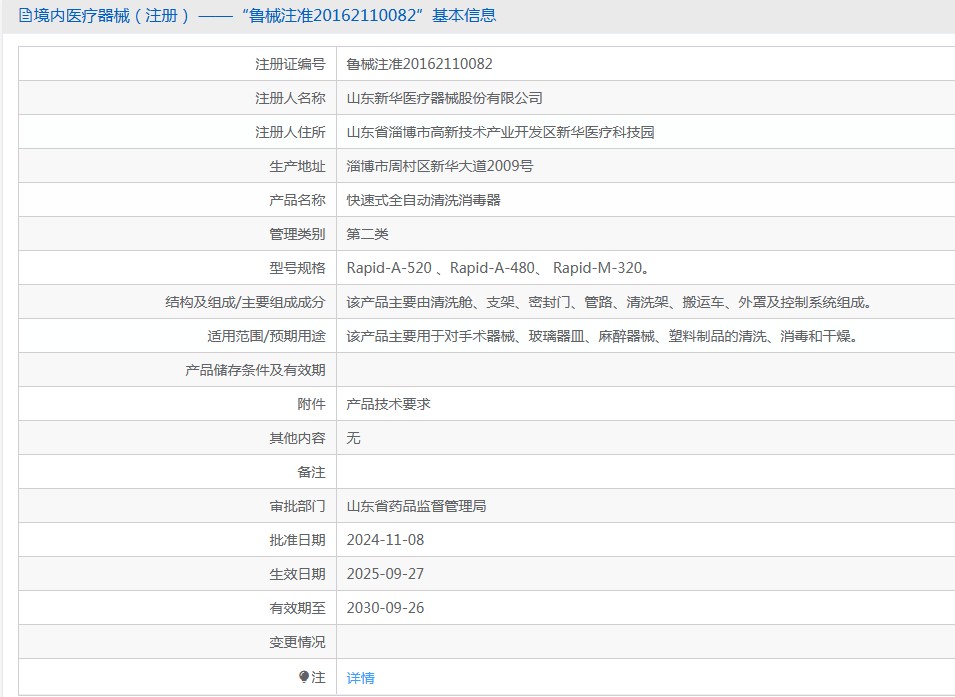Select management category value 第二类
Image resolution: width=955 pixels, height=697 pixels.
tap(367, 235)
